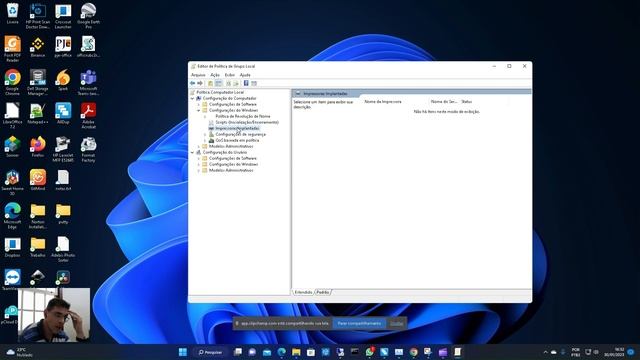Open the Sweet Home 3D desktop icon

coord(12,182)
